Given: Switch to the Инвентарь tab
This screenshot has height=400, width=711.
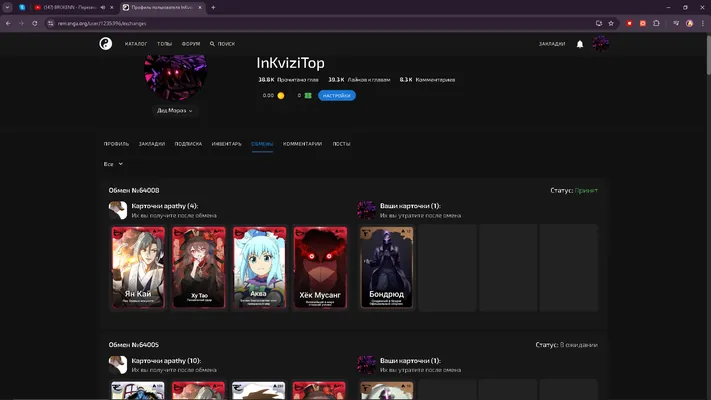Looking at the screenshot, I should tap(226, 144).
